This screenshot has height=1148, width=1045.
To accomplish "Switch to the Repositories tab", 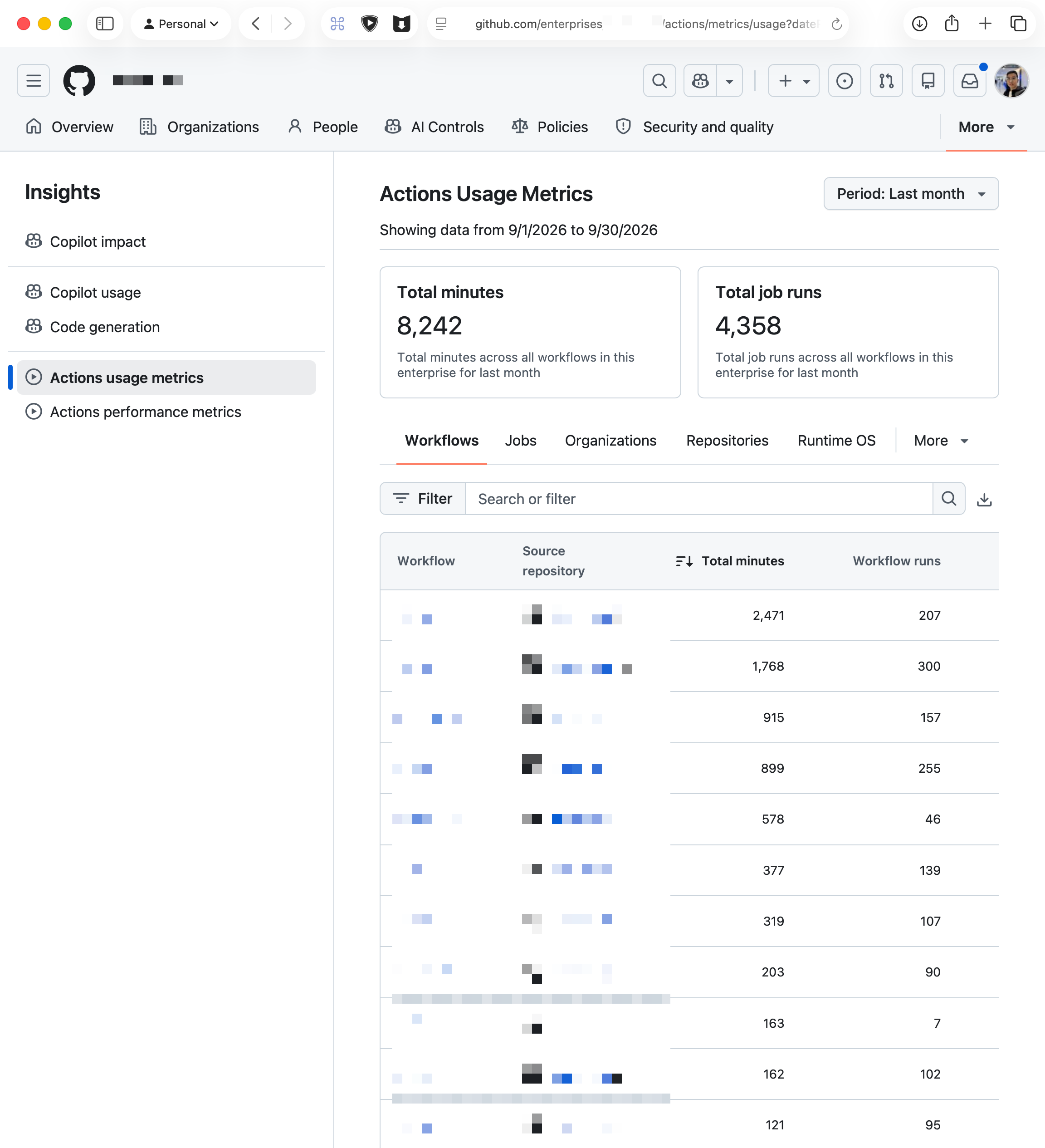I will click(727, 441).
